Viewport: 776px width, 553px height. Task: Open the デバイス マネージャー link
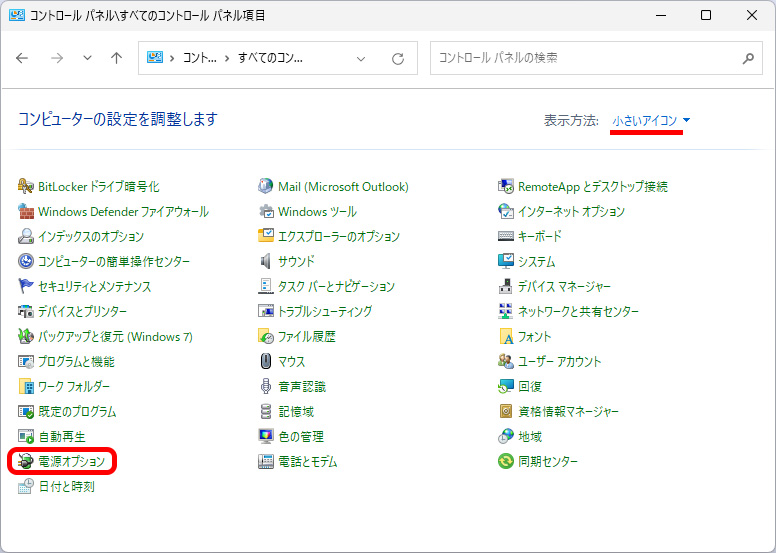pos(564,287)
